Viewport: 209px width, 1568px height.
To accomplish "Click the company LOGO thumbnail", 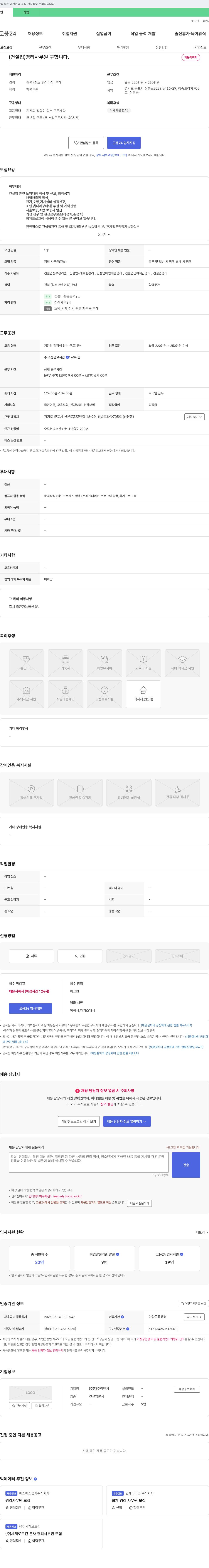I will [x=30, y=1393].
